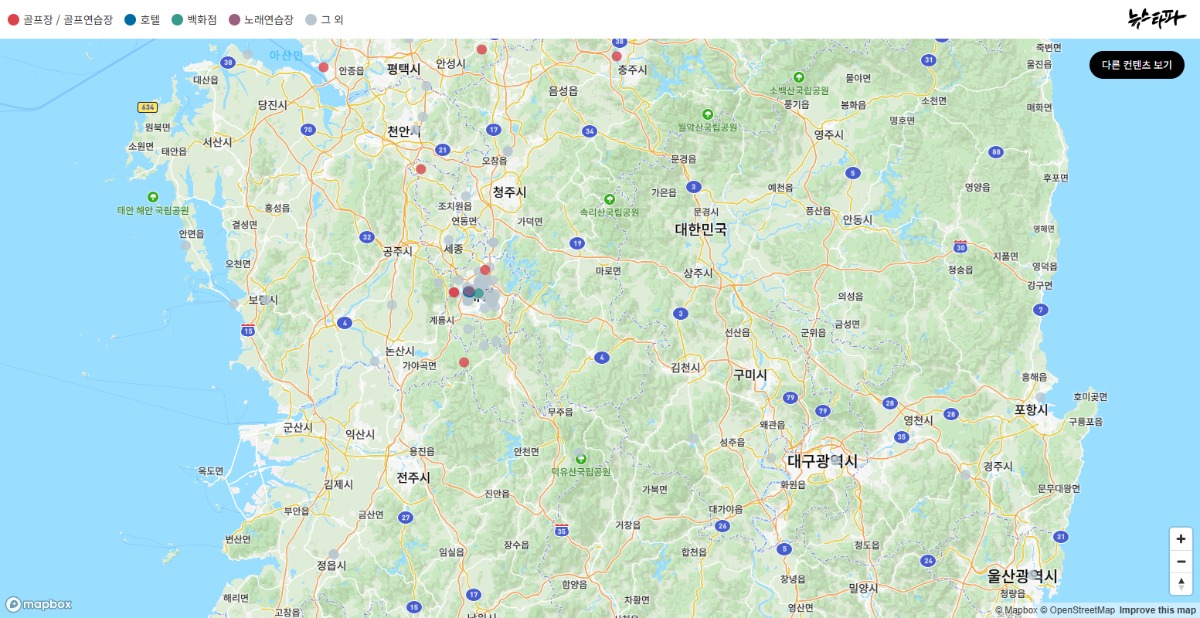Click the blue 호텔 legend dot
This screenshot has width=1200, height=618.
pyautogui.click(x=130, y=19)
